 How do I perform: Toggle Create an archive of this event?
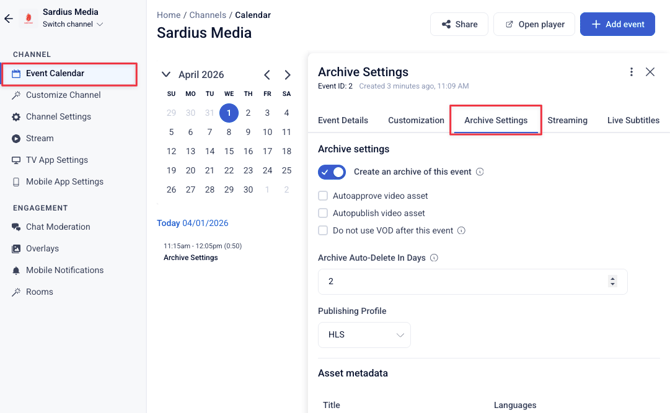coord(332,172)
